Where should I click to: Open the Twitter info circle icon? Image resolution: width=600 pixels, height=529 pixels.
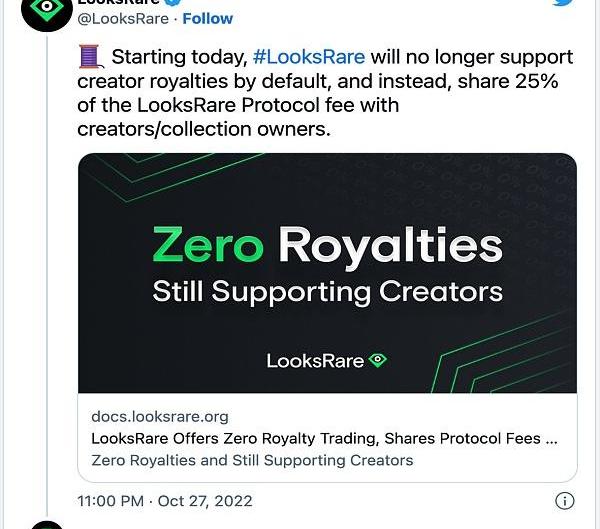(564, 501)
